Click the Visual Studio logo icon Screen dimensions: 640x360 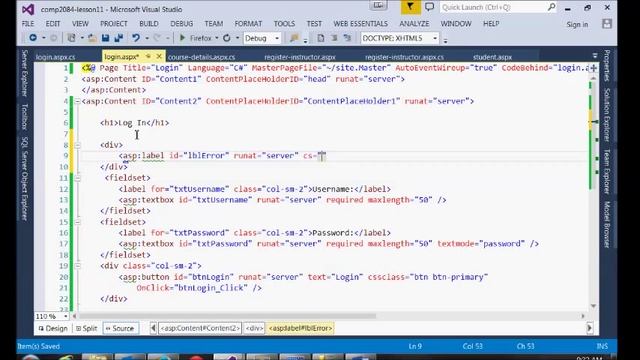[x=28, y=9]
